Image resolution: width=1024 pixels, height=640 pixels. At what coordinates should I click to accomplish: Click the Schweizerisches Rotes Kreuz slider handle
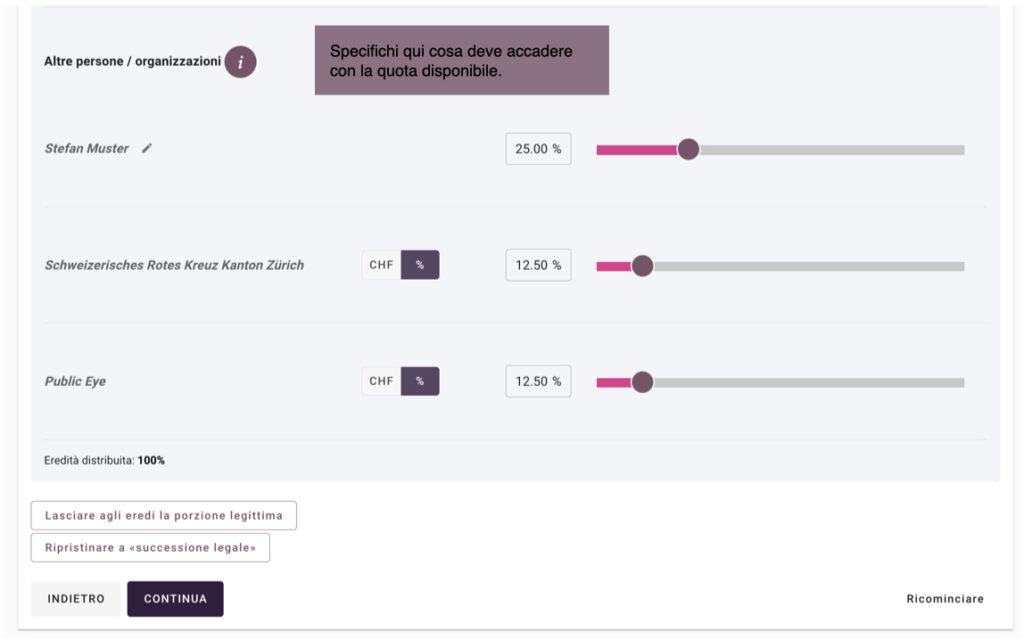(642, 266)
